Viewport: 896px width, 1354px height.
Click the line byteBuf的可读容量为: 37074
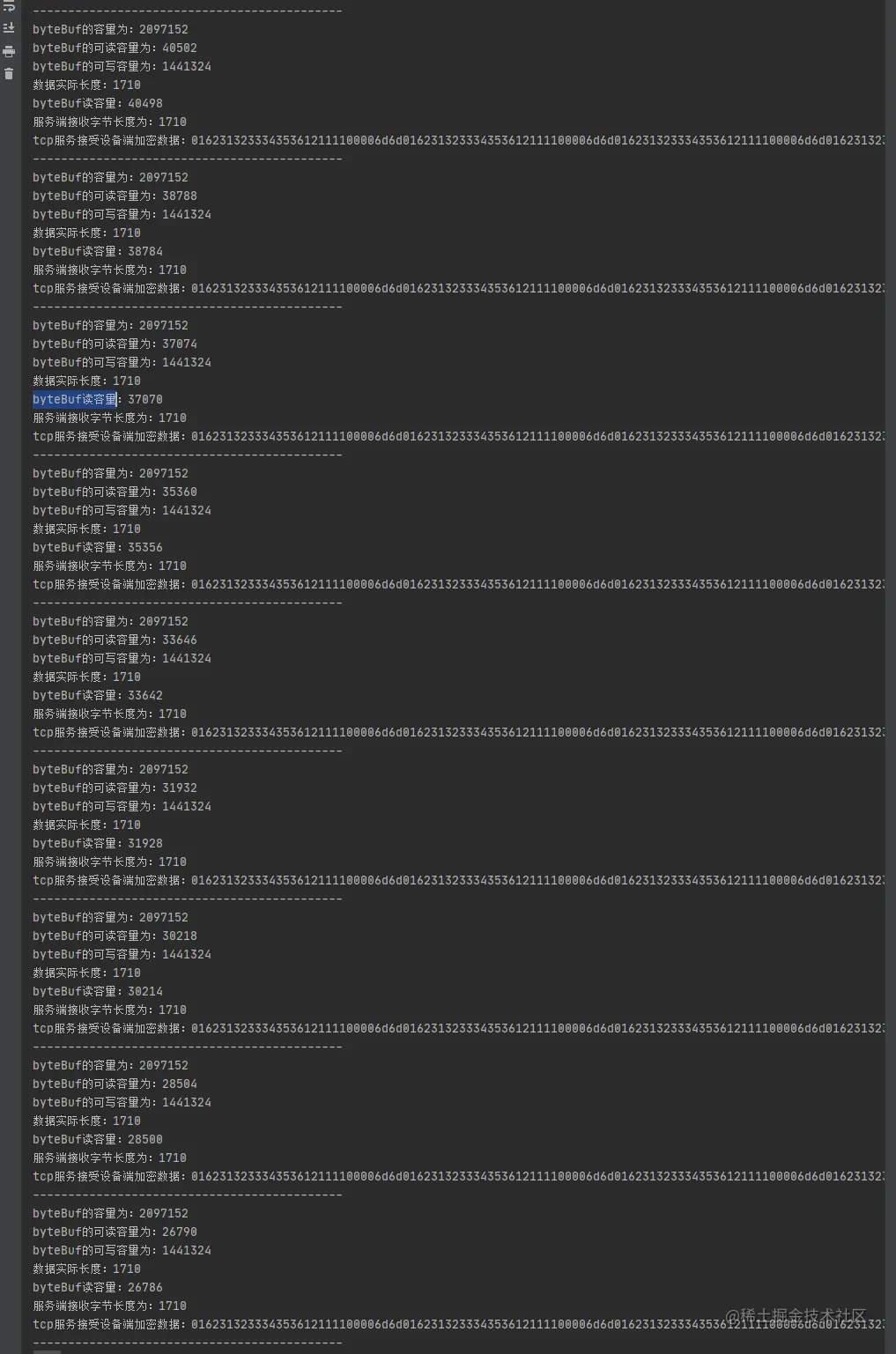(115, 344)
